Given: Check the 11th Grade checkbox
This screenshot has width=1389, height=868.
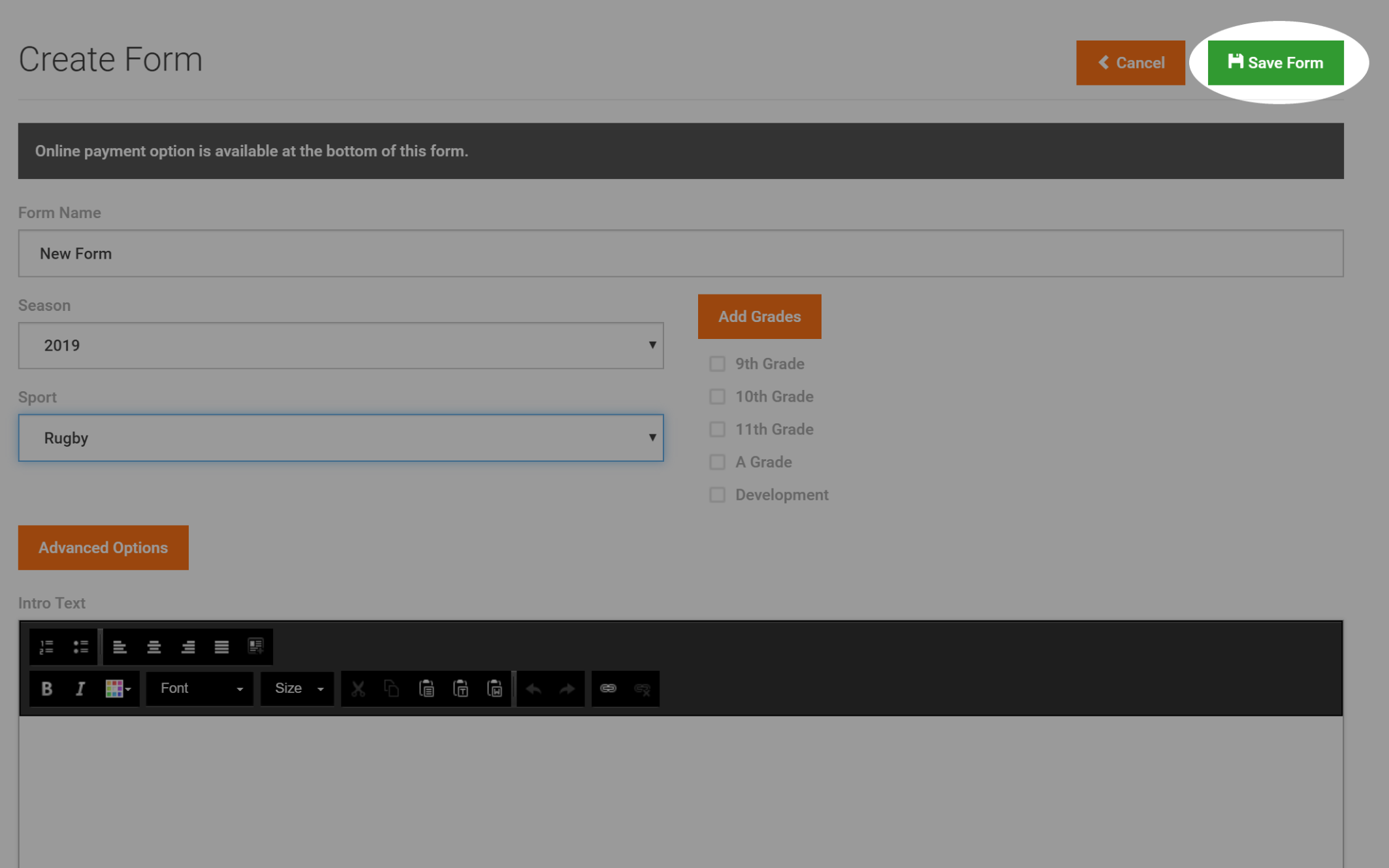Looking at the screenshot, I should click(717, 429).
